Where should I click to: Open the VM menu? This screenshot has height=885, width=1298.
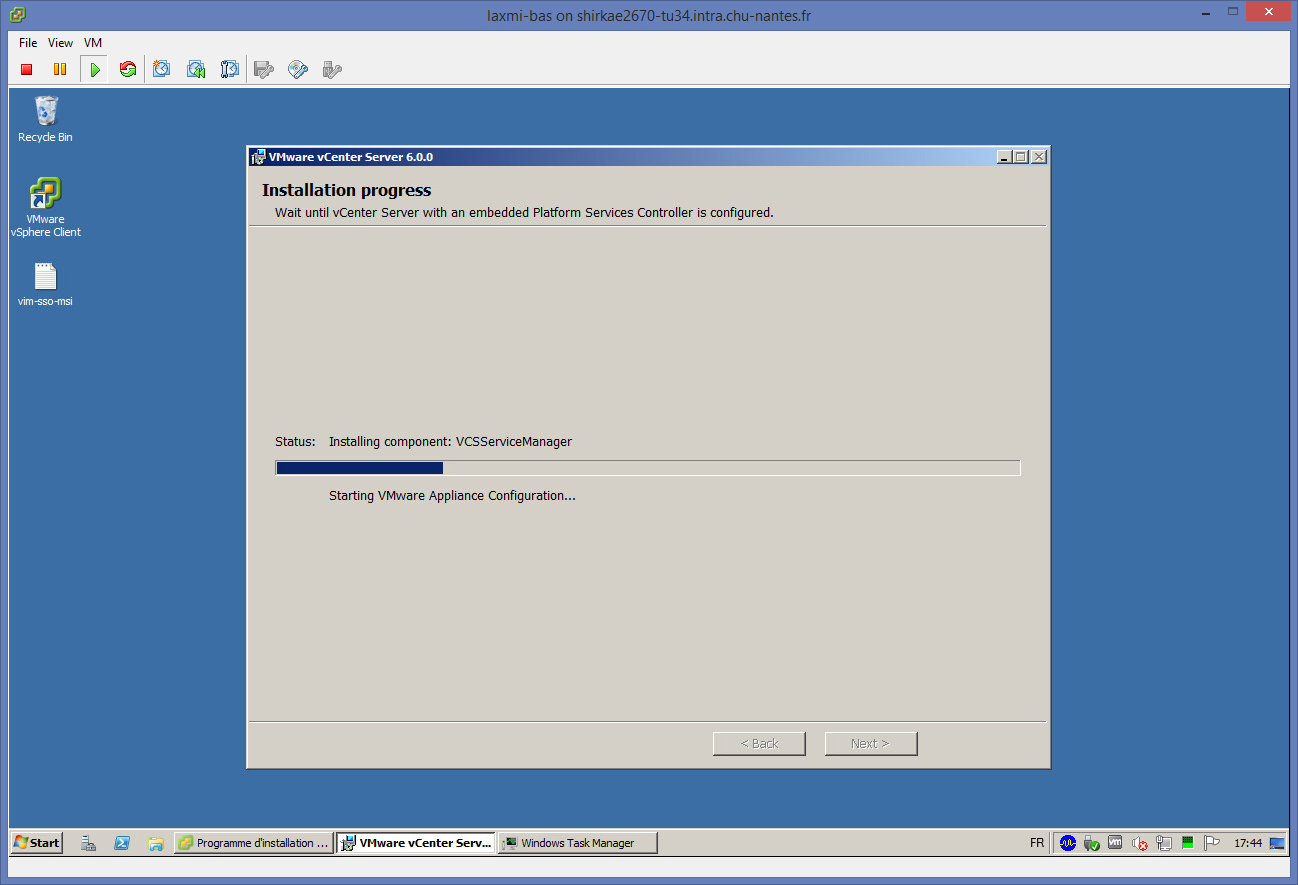click(93, 43)
